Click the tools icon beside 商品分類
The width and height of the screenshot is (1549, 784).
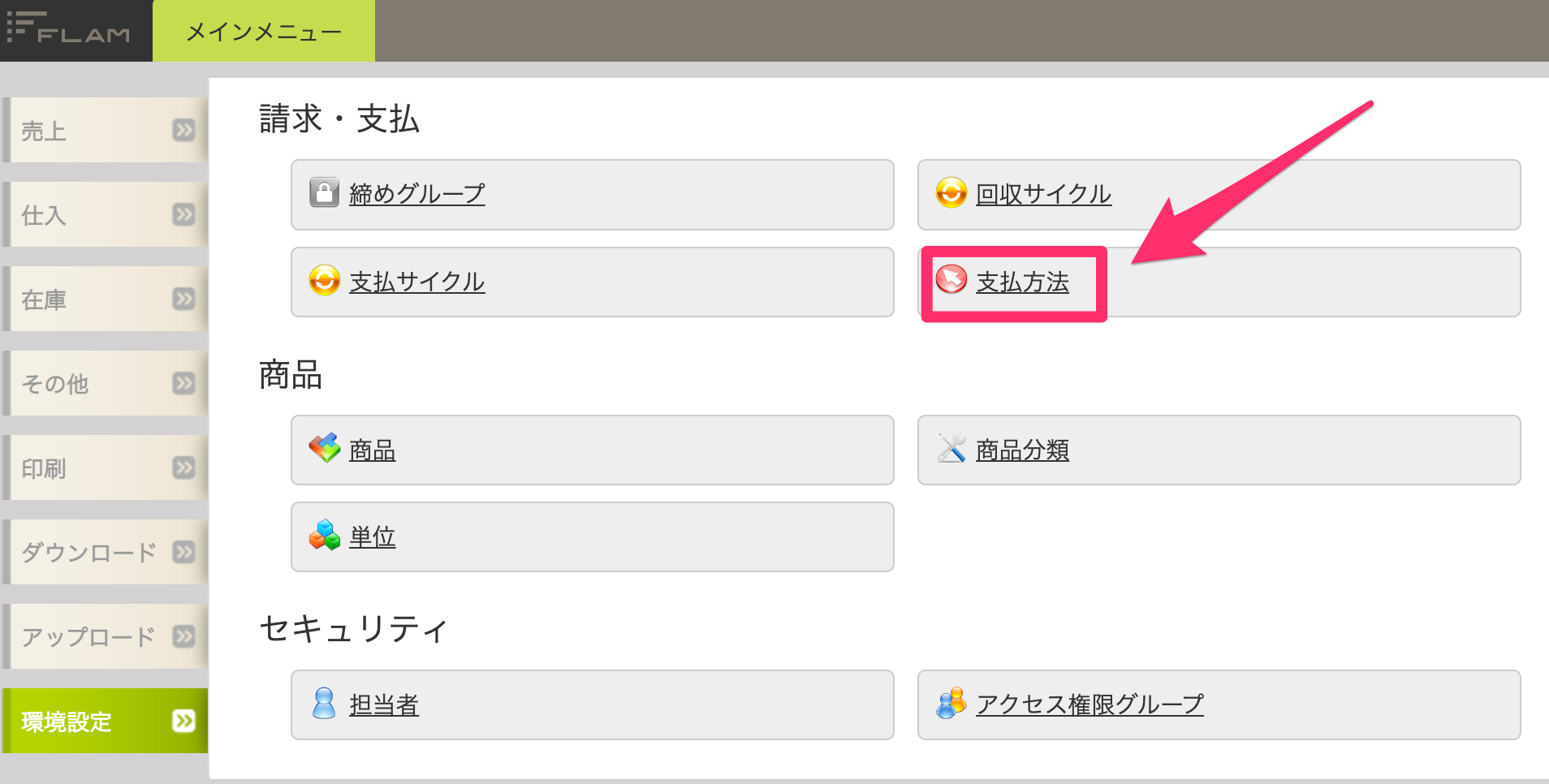[x=951, y=448]
